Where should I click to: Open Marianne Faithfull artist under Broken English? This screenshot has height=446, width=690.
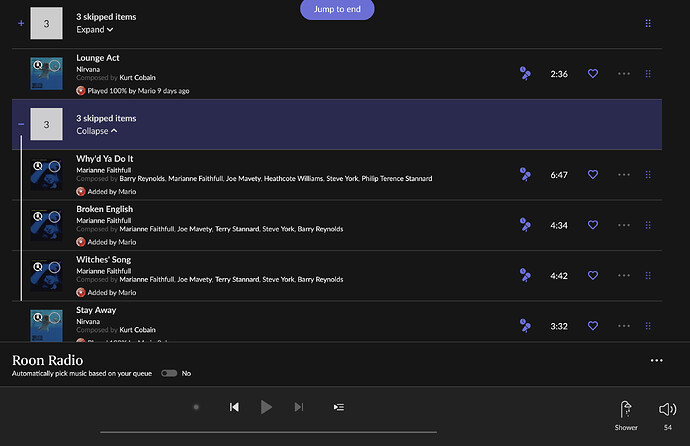tap(103, 220)
